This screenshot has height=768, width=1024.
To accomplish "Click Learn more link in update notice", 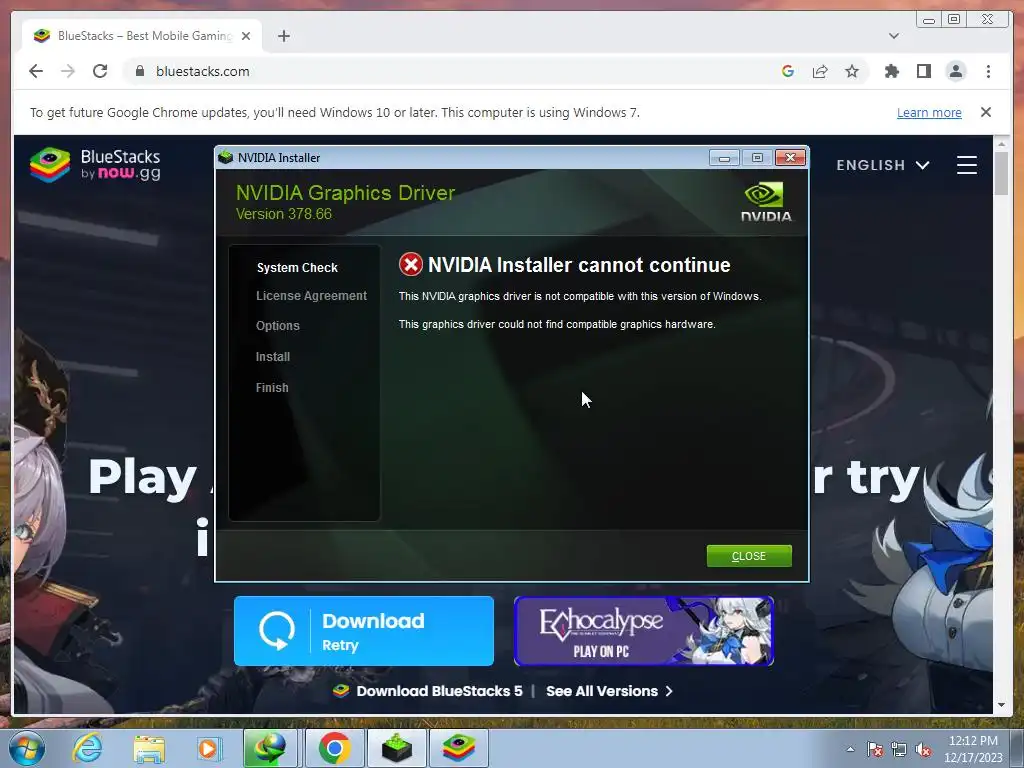I will tap(929, 112).
